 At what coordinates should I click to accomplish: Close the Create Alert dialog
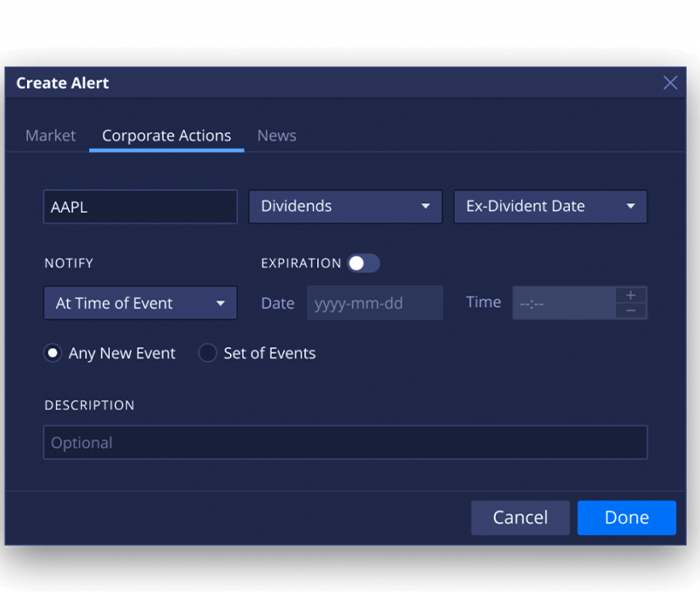(670, 83)
